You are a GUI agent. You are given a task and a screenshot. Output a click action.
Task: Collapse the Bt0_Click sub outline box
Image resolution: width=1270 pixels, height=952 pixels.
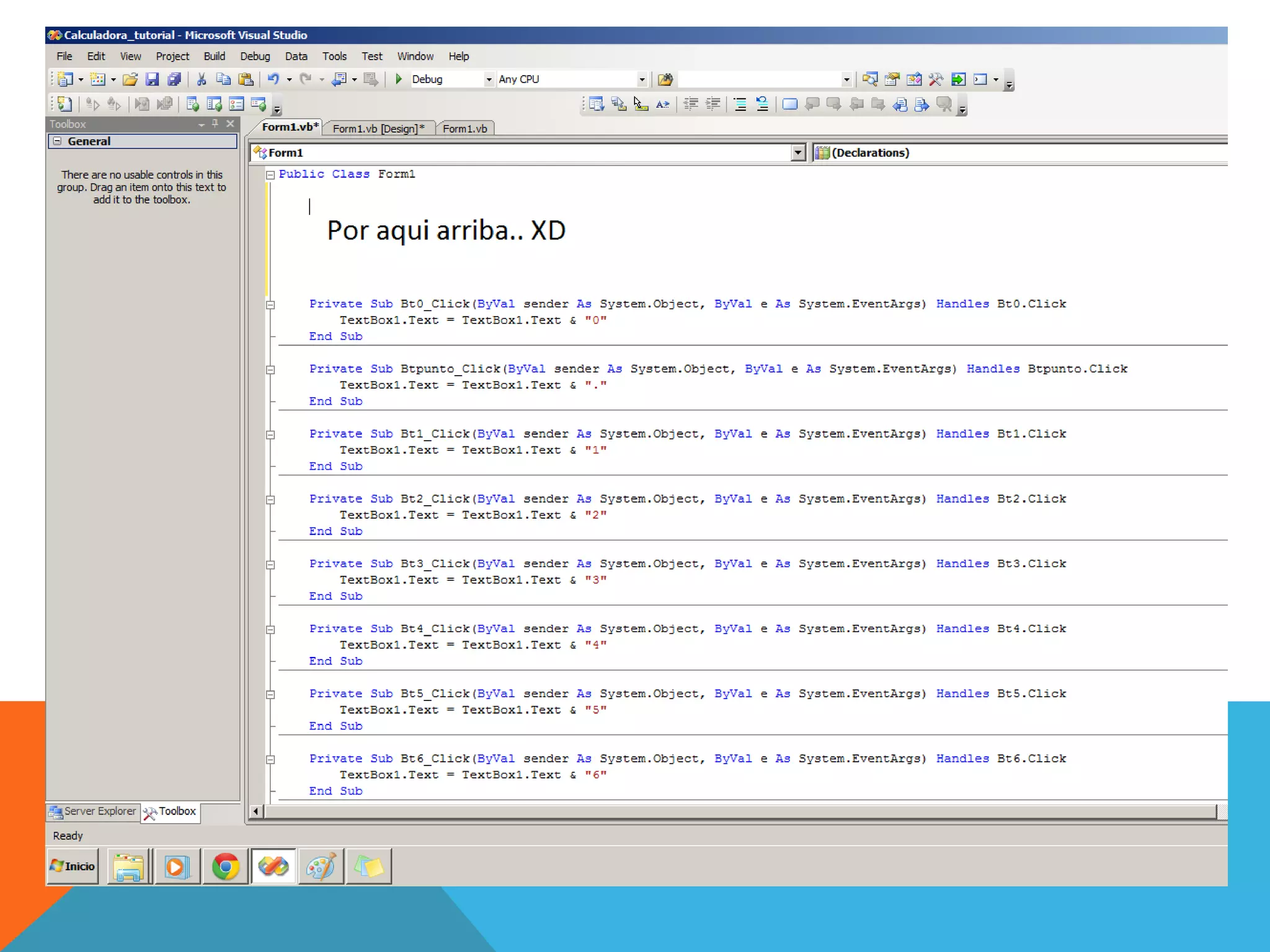(x=270, y=305)
